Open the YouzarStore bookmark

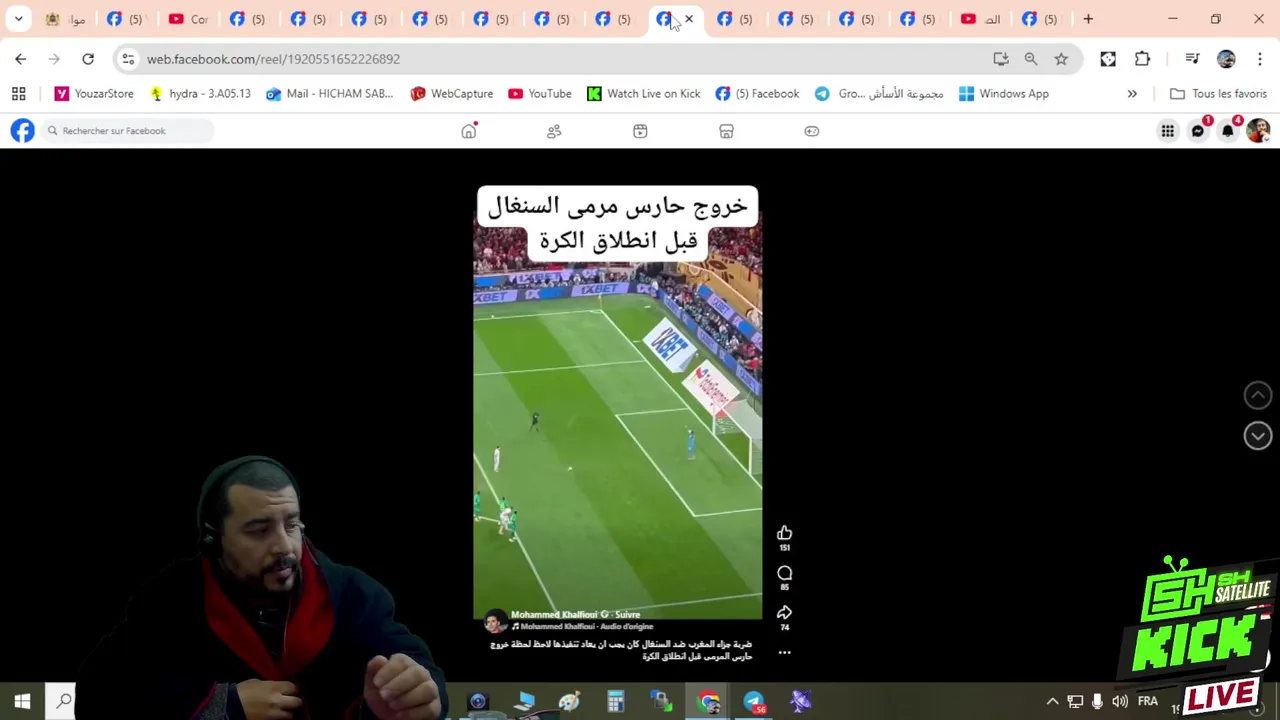pyautogui.click(x=94, y=94)
